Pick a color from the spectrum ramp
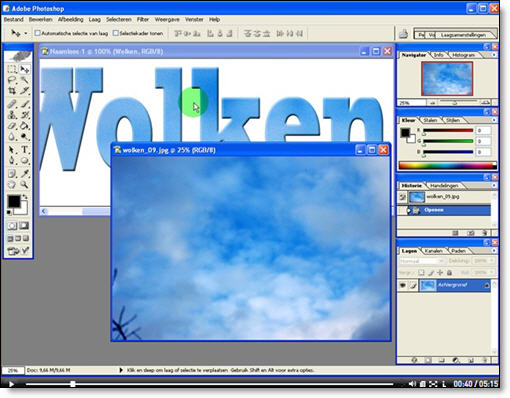The height and width of the screenshot is (398, 510). coord(448,165)
